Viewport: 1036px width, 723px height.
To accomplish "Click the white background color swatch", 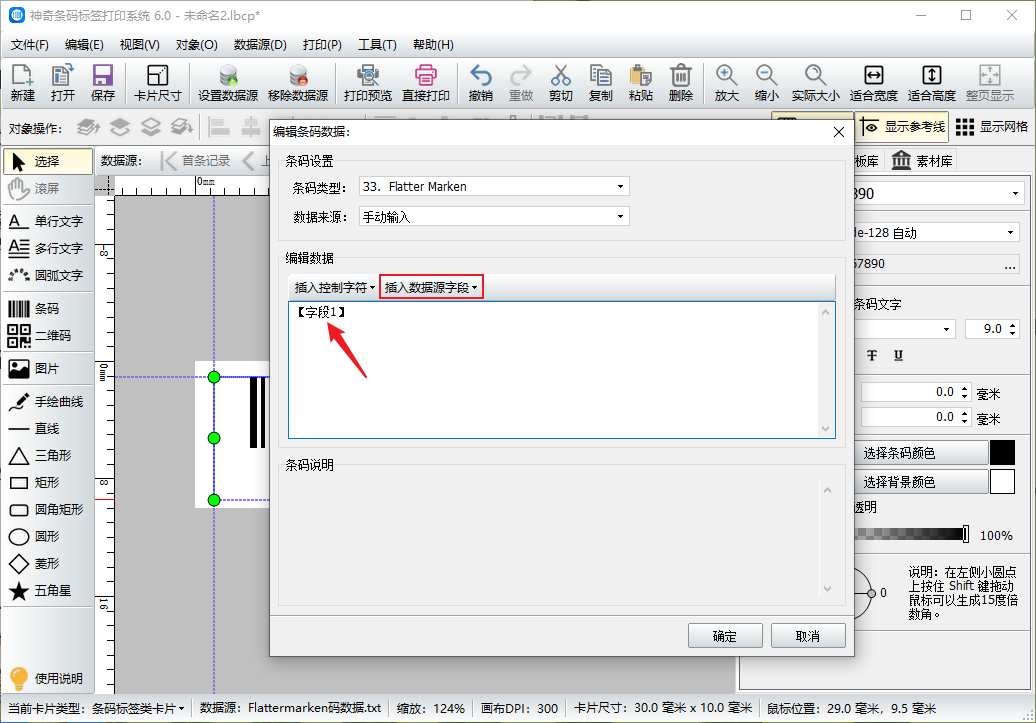I will pyautogui.click(x=1002, y=482).
